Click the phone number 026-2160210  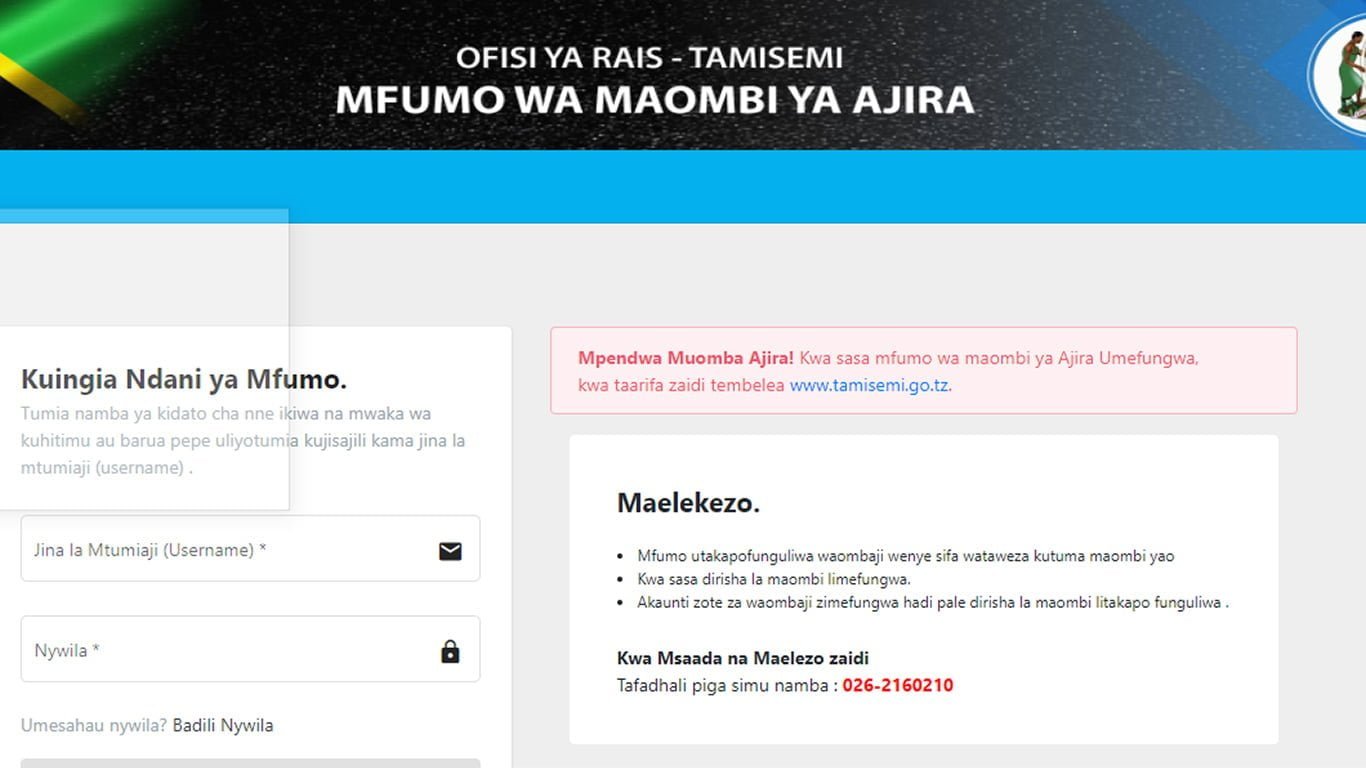(898, 686)
